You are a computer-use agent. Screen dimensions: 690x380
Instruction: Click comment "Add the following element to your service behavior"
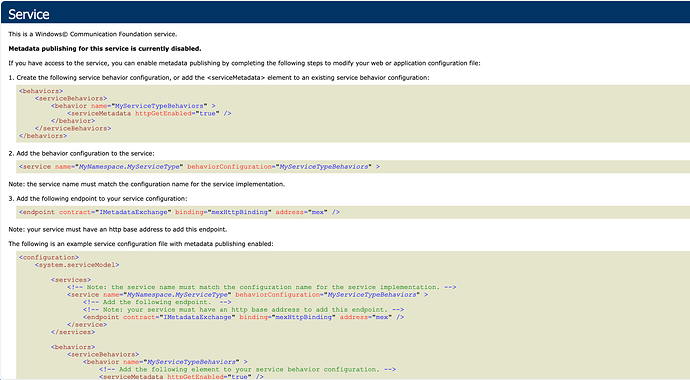pos(247,369)
